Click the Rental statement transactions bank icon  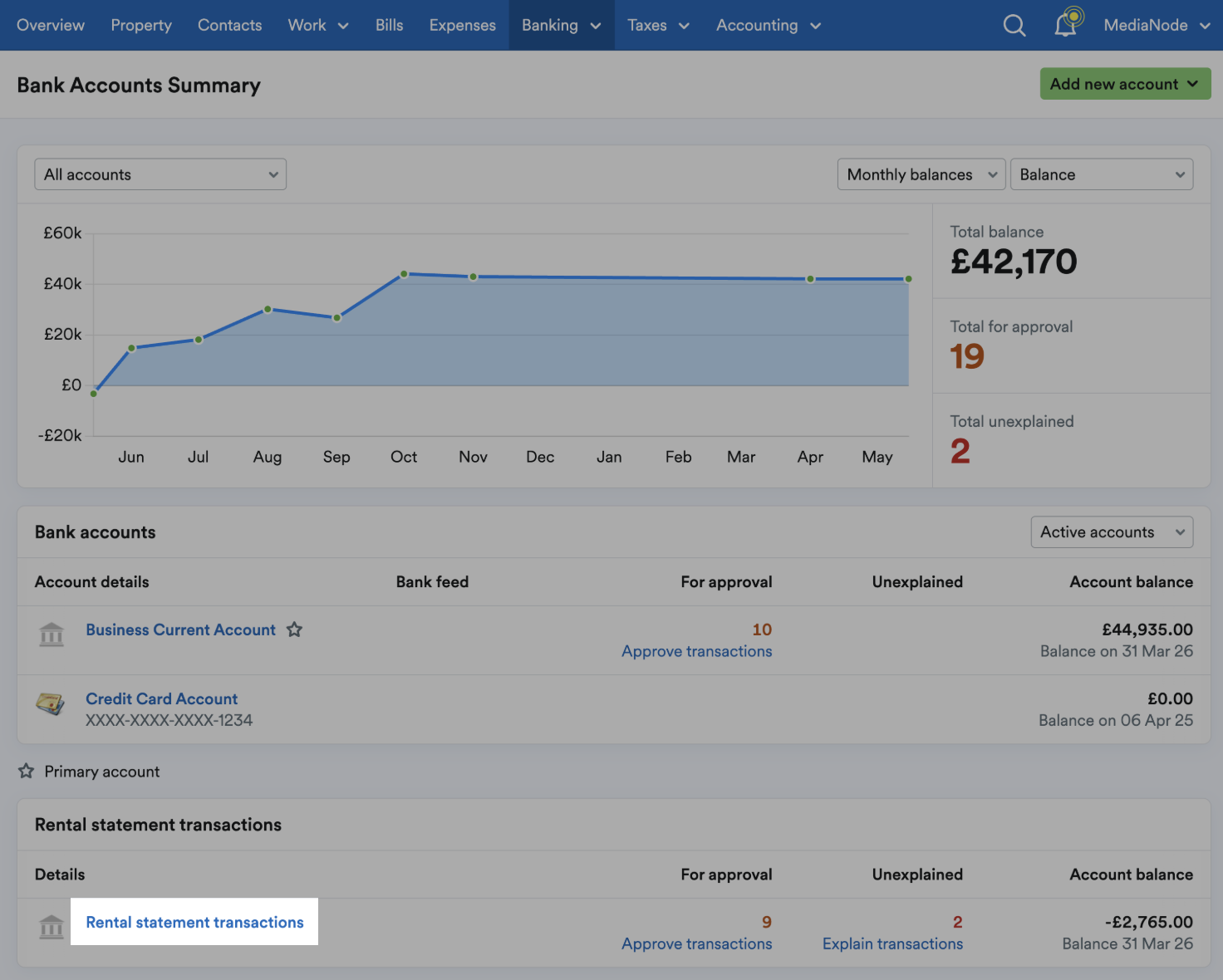point(52,927)
